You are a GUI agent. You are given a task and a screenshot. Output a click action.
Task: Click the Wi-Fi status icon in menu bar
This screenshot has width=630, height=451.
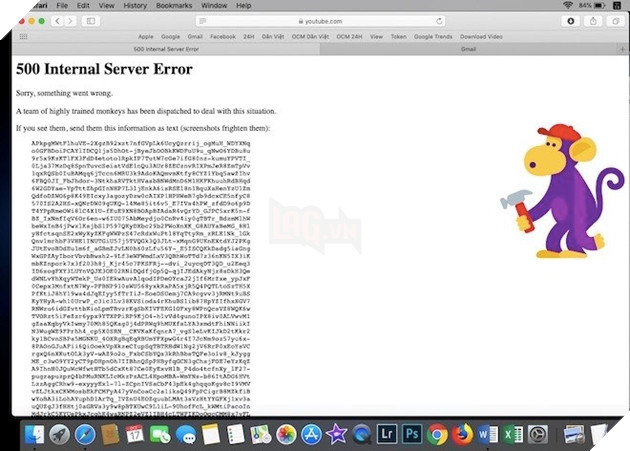tap(568, 5)
